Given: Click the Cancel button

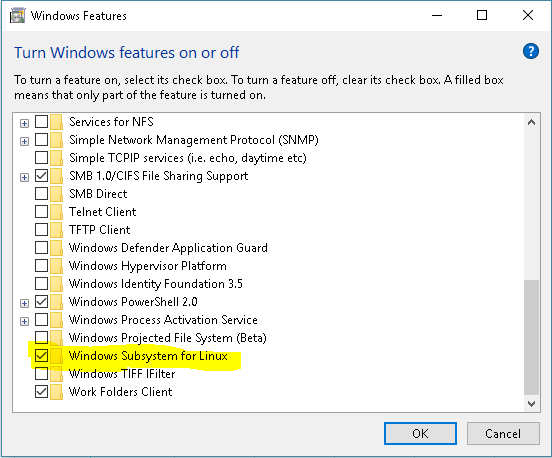Looking at the screenshot, I should tap(503, 434).
